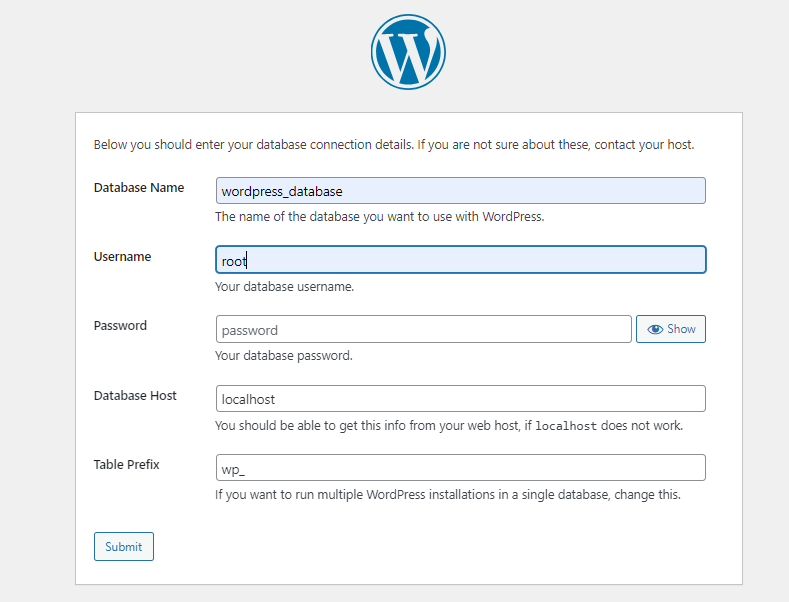Focus the Database Name field containing wordpress_database

460,191
